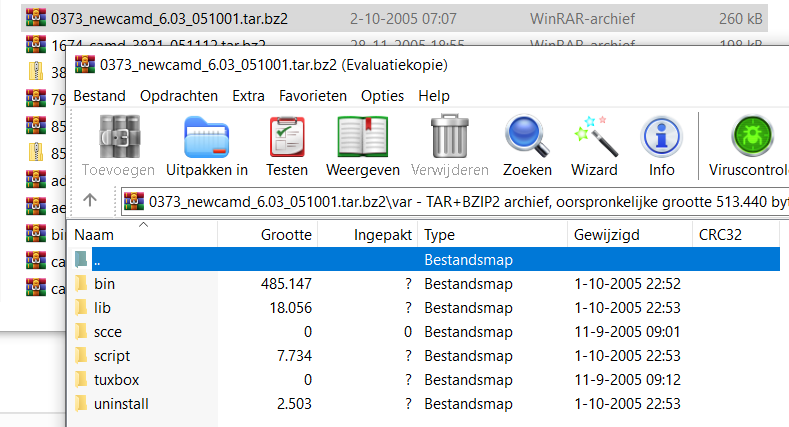
Task: Sort by the Ingepakt column header
Action: [368, 234]
